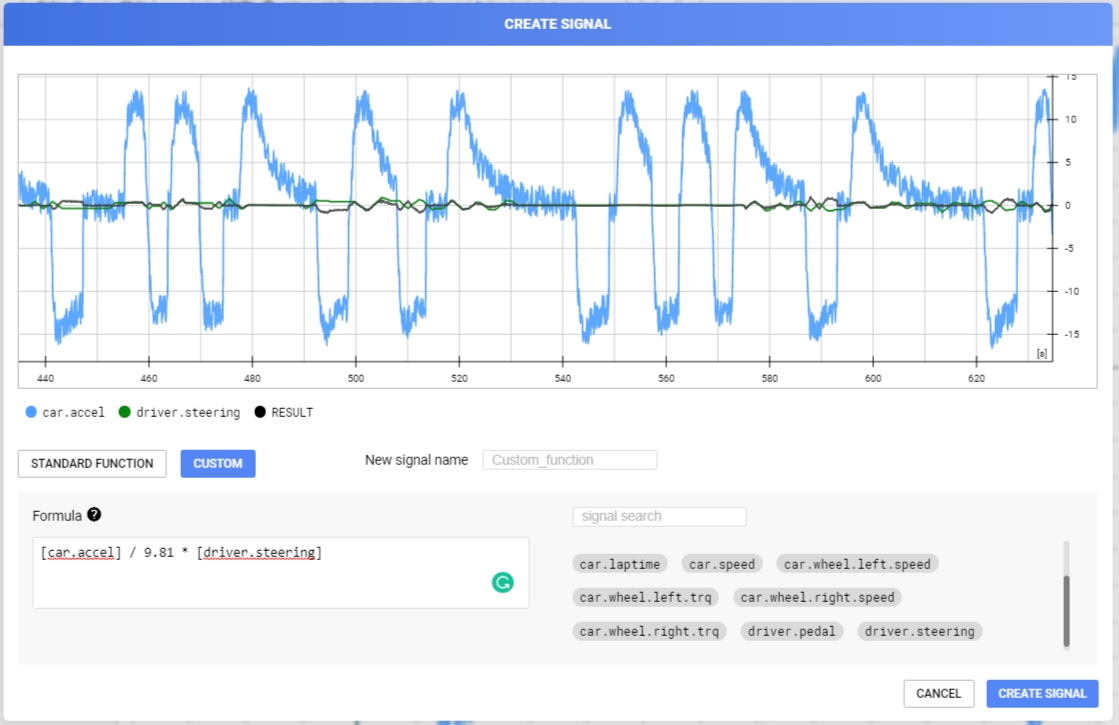Toggle driver.steering legend green dot

click(x=125, y=412)
